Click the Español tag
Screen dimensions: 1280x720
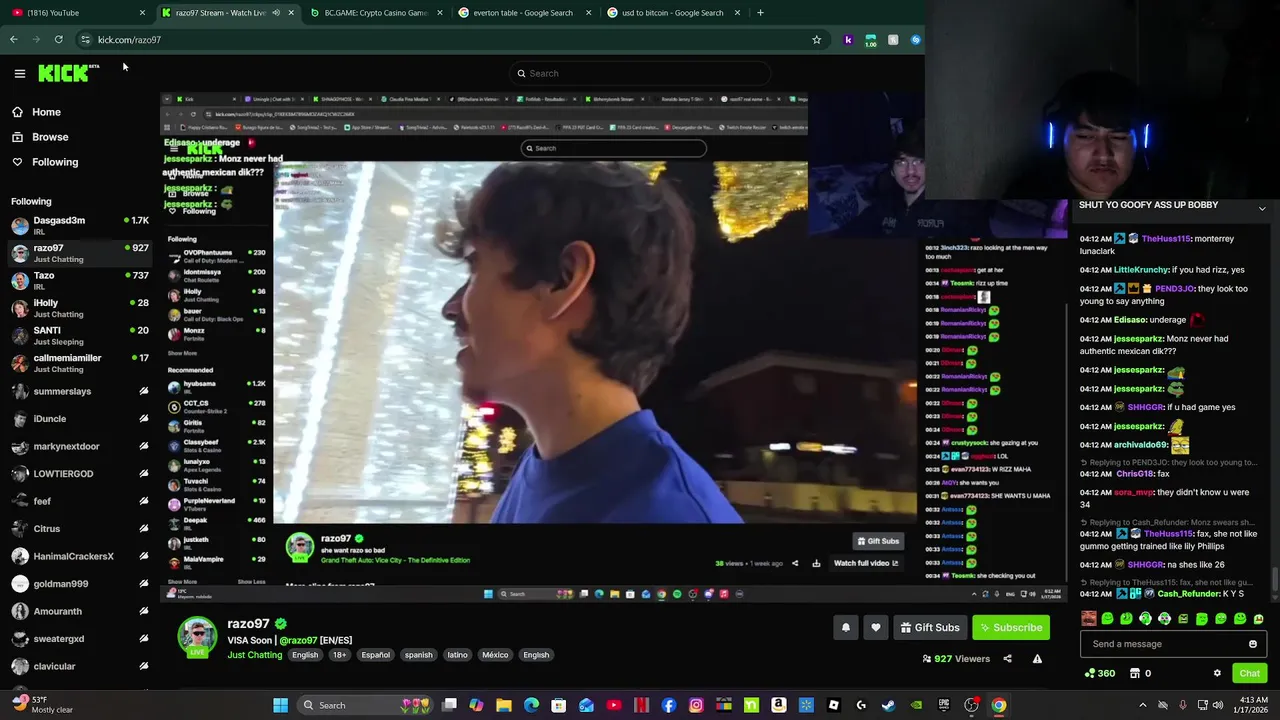(x=376, y=655)
